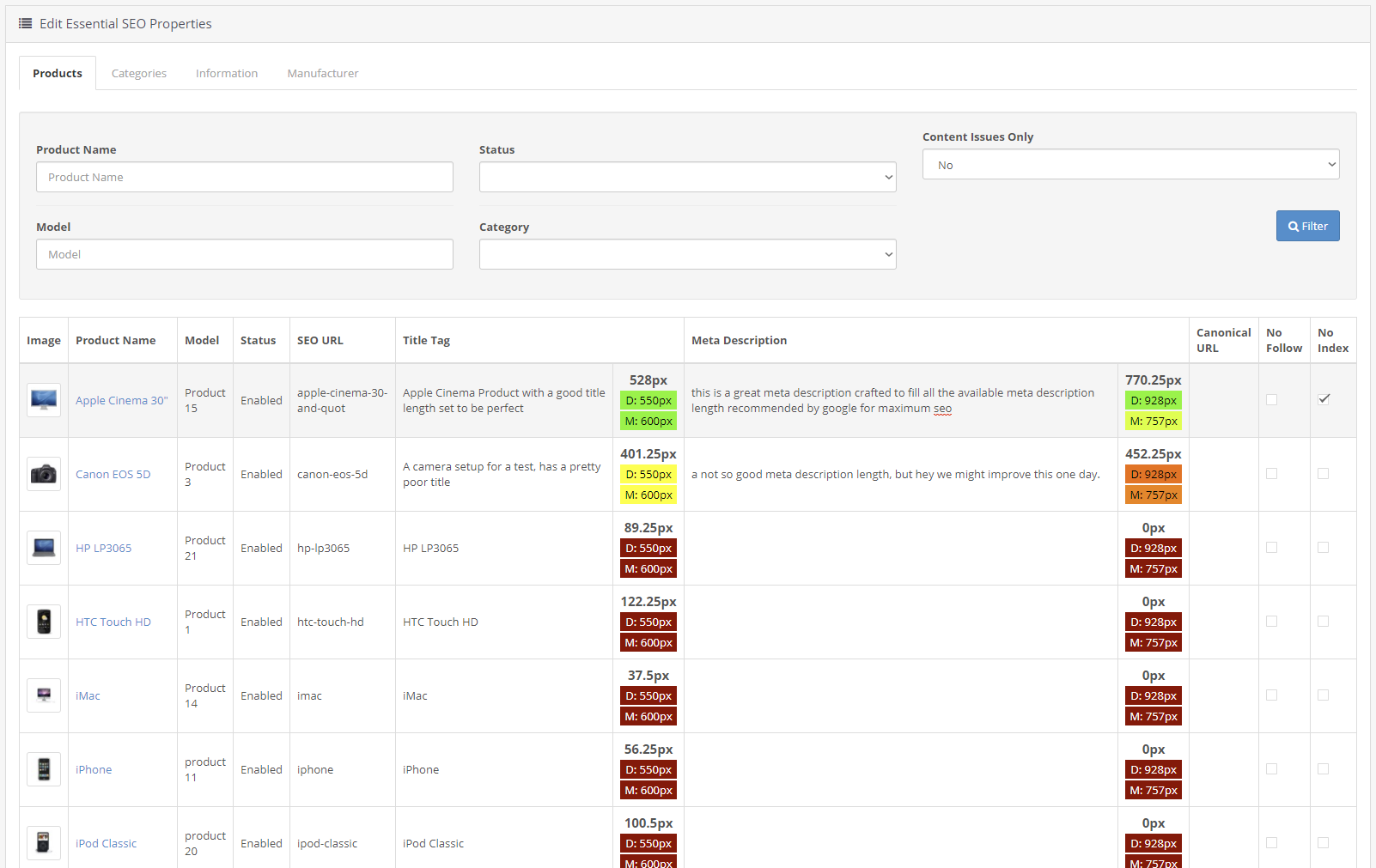This screenshot has width=1376, height=868.
Task: Edit the Apple Cinema title tag text
Action: [504, 400]
